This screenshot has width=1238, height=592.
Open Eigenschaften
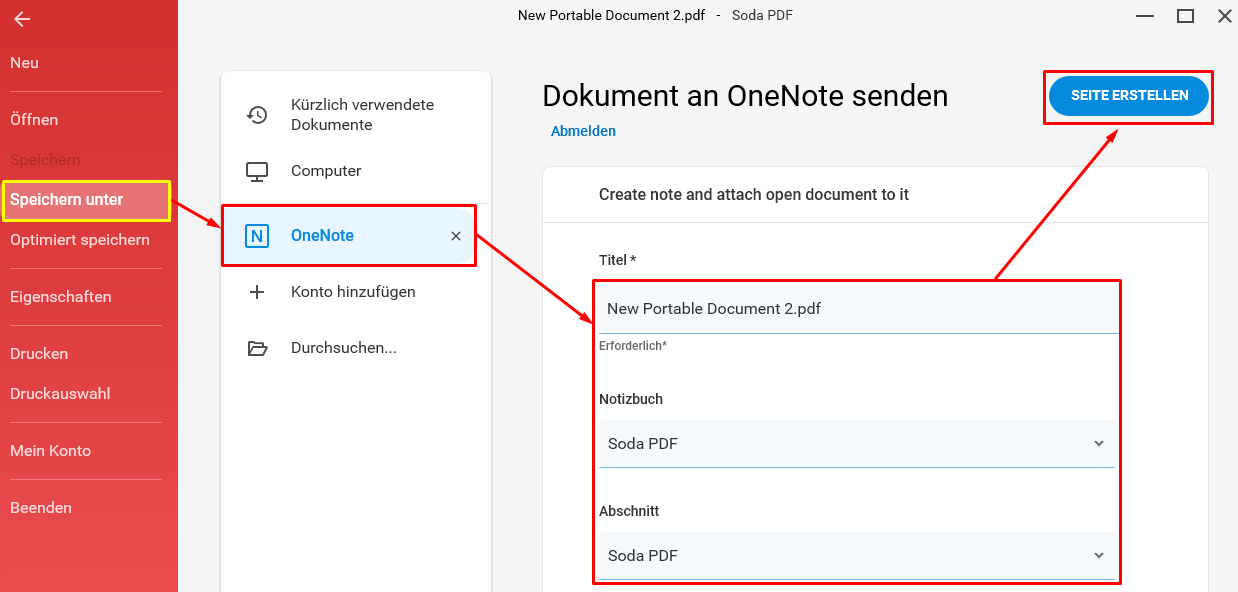pos(61,297)
